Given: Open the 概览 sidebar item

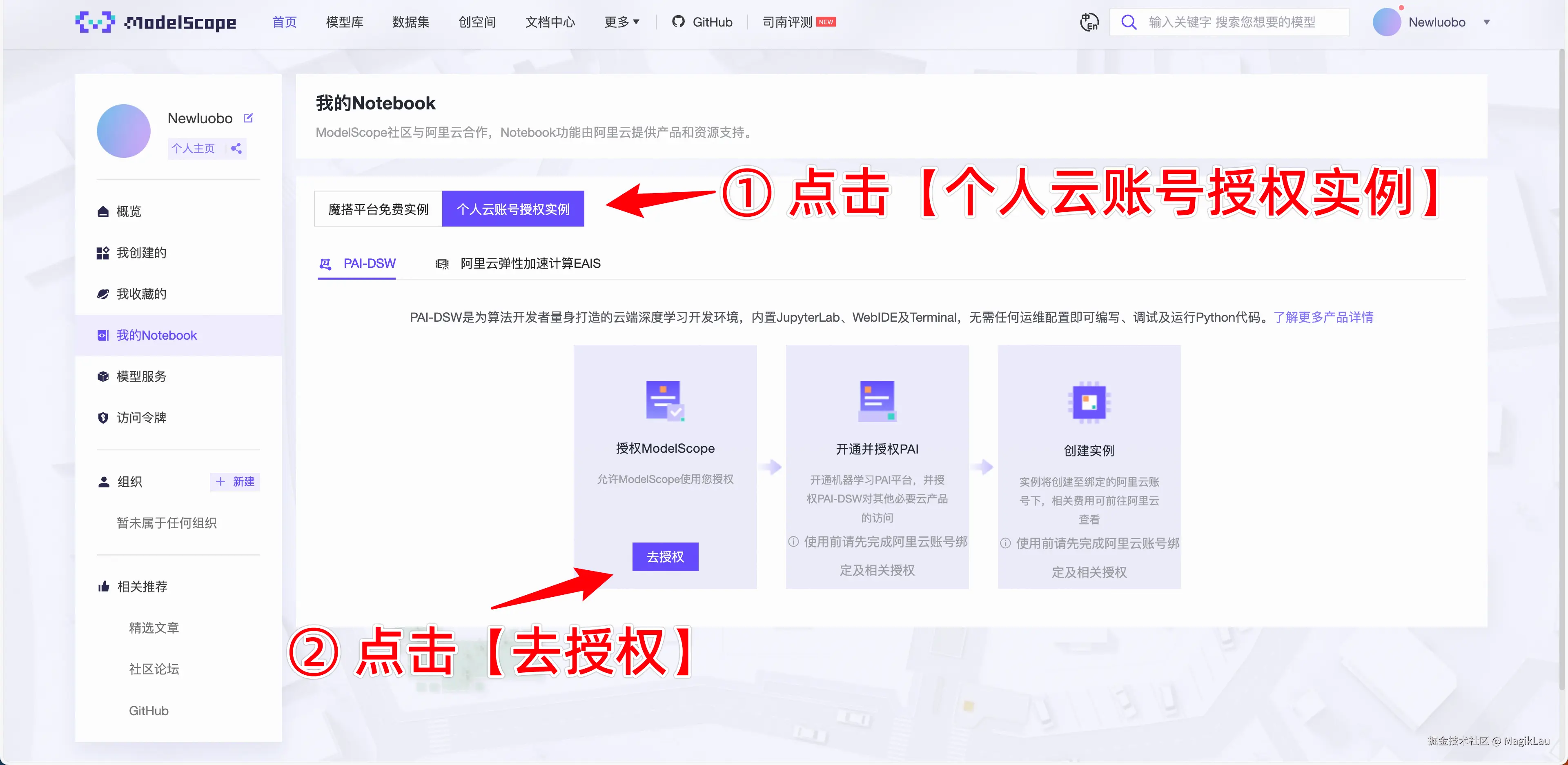Looking at the screenshot, I should tap(129, 211).
